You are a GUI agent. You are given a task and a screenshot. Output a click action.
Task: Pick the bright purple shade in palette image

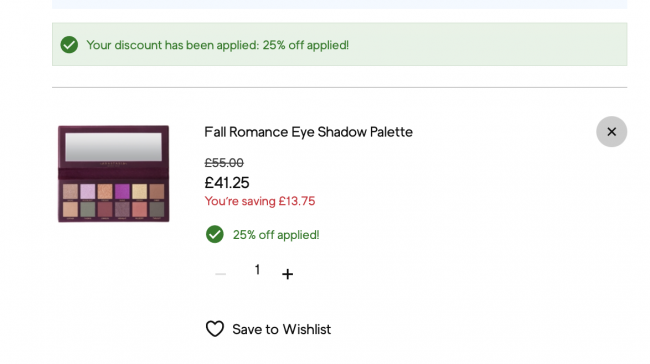tap(122, 192)
